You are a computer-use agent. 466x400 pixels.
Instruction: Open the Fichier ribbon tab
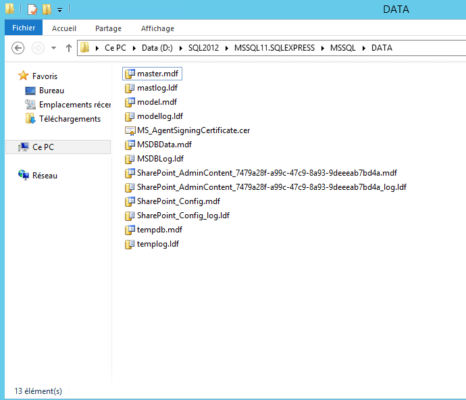click(x=23, y=28)
